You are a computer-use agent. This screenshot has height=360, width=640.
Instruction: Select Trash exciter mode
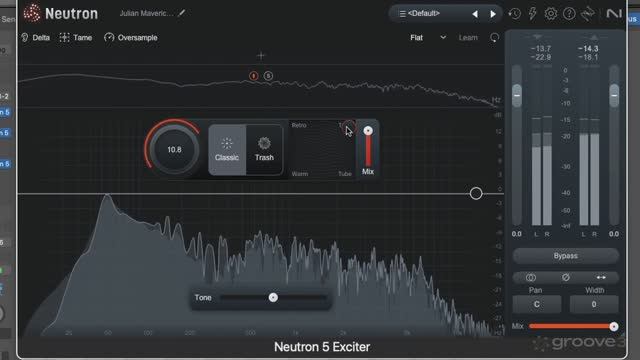tap(264, 150)
